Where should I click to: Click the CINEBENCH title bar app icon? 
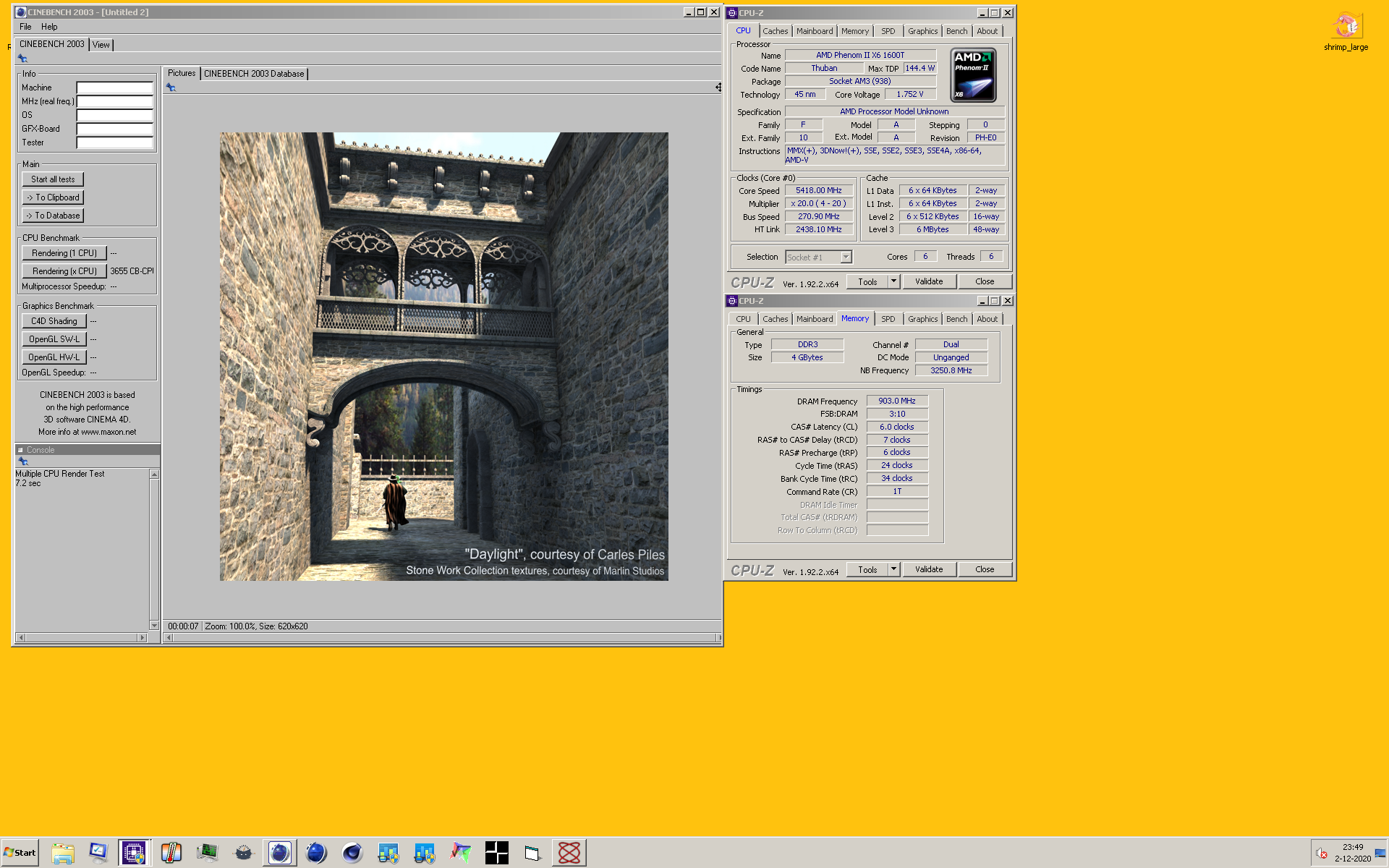(21, 12)
